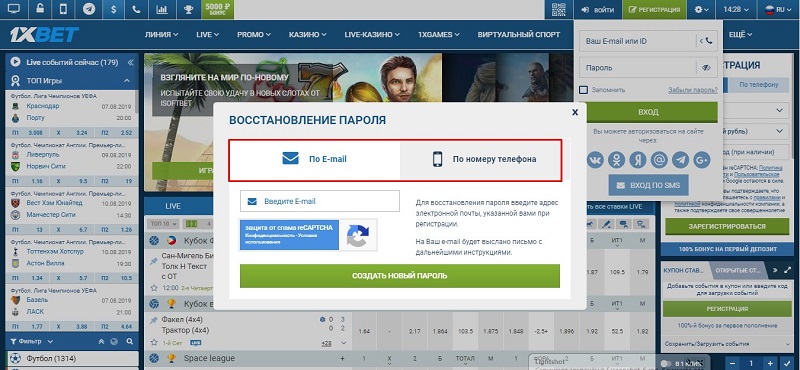This screenshot has height=370, width=800.
Task: Open the 14:28 time dropdown
Action: pos(735,10)
